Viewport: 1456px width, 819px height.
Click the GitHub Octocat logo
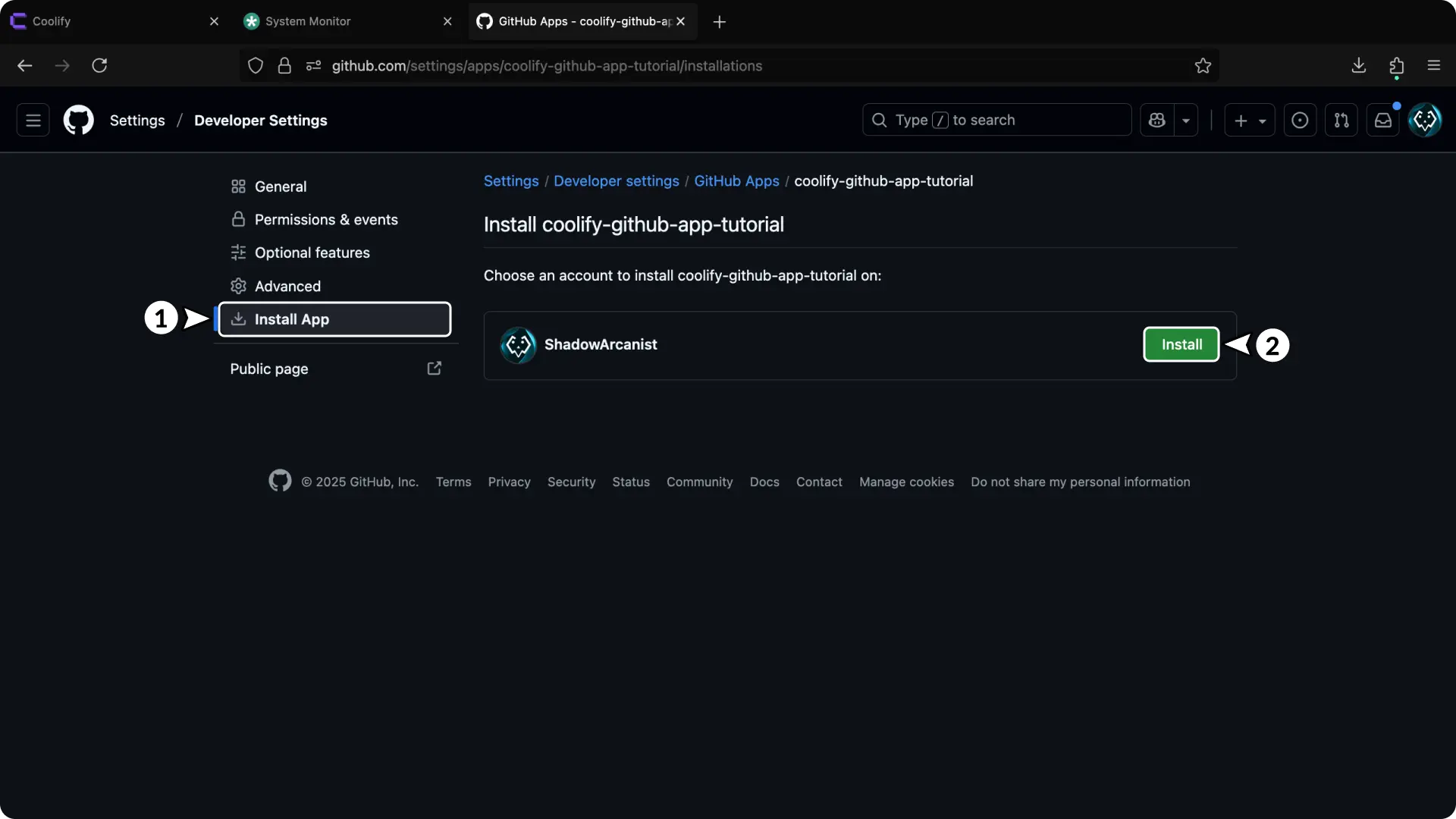79,120
